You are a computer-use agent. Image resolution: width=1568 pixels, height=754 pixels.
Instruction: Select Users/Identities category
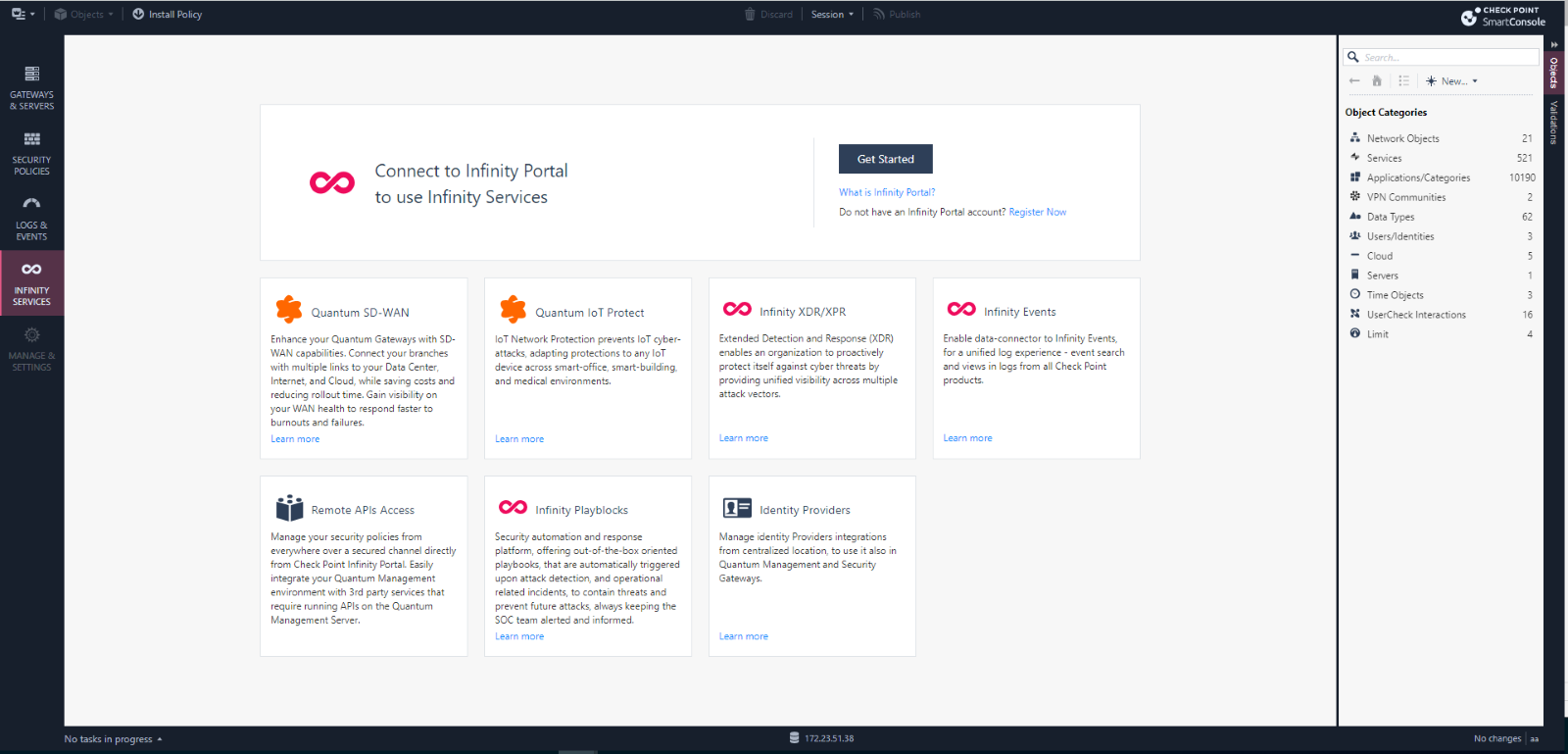tap(1441, 236)
